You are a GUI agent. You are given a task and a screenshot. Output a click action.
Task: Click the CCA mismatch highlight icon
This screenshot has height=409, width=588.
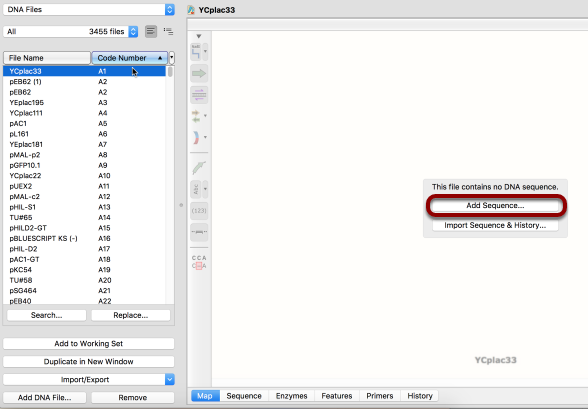click(199, 262)
